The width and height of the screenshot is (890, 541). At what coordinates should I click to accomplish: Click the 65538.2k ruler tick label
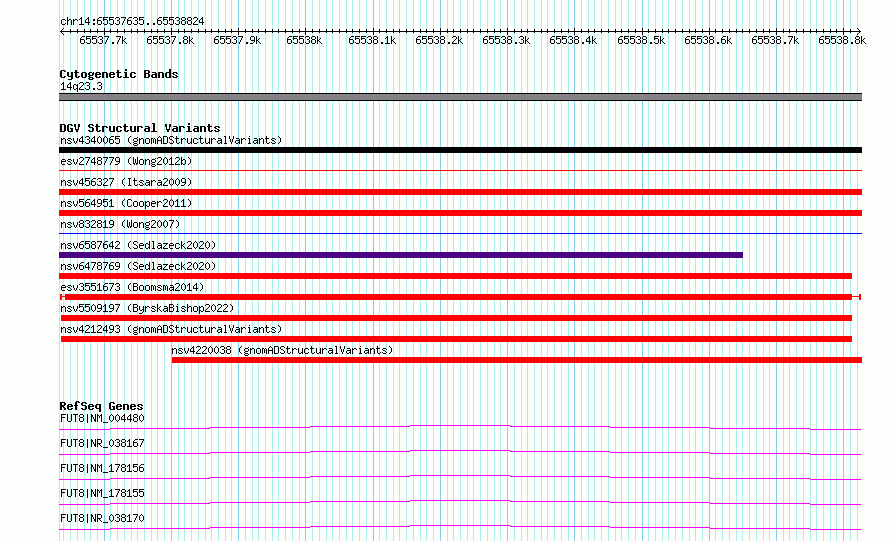pyautogui.click(x=439, y=41)
